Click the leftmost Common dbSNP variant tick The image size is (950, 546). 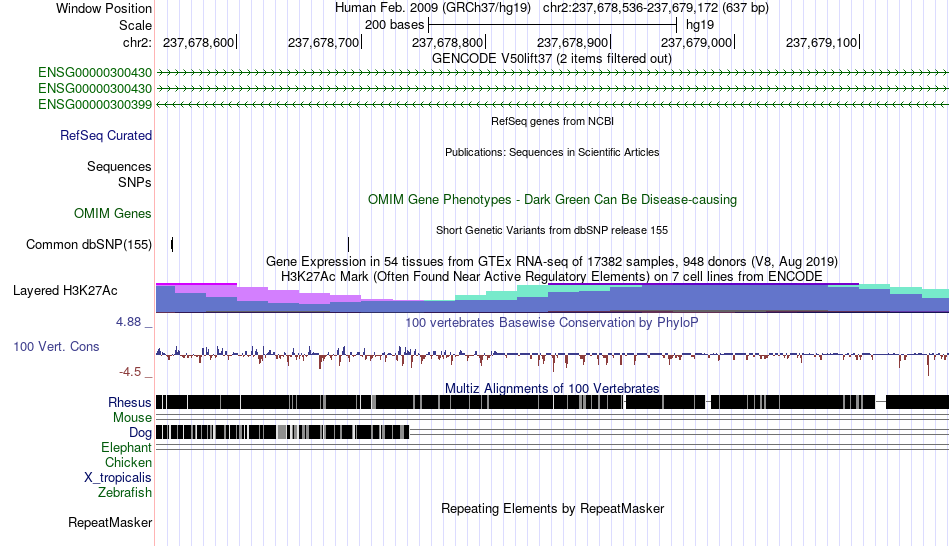pos(172,244)
